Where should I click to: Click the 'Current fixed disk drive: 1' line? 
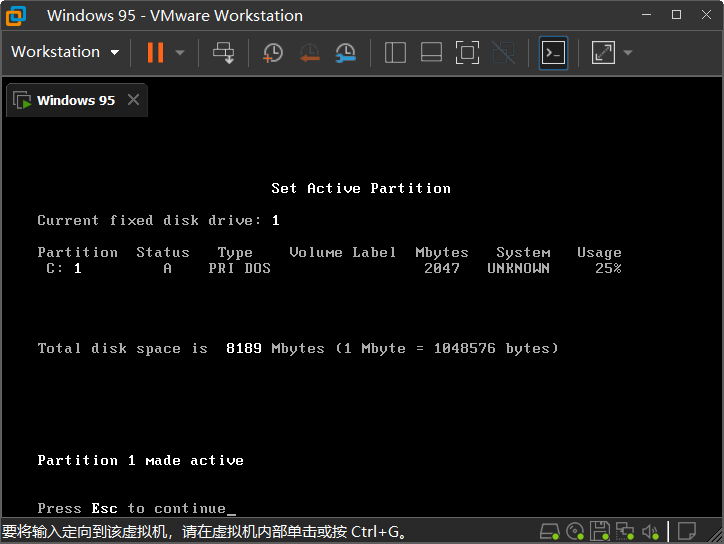click(x=158, y=220)
